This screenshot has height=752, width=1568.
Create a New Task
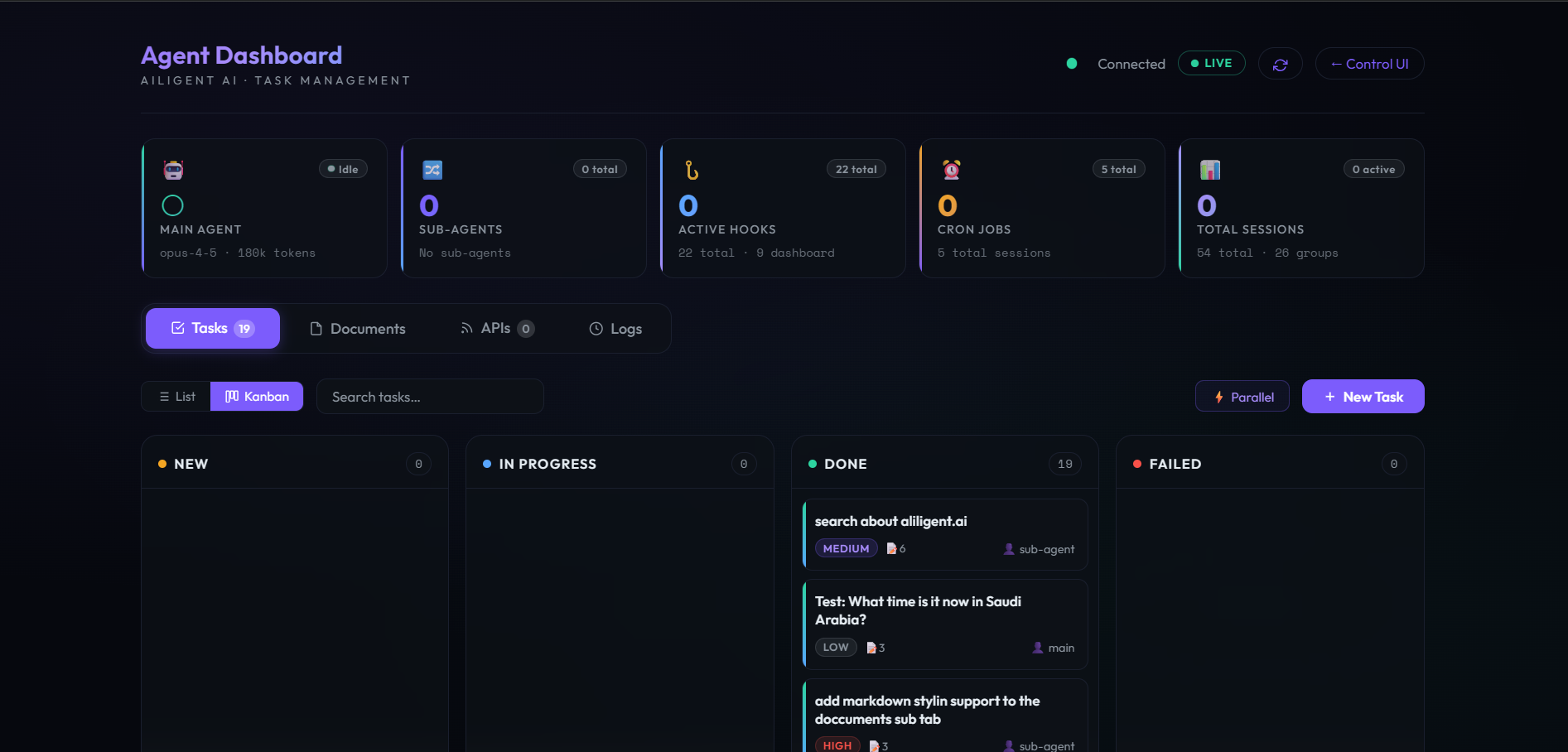click(x=1363, y=397)
